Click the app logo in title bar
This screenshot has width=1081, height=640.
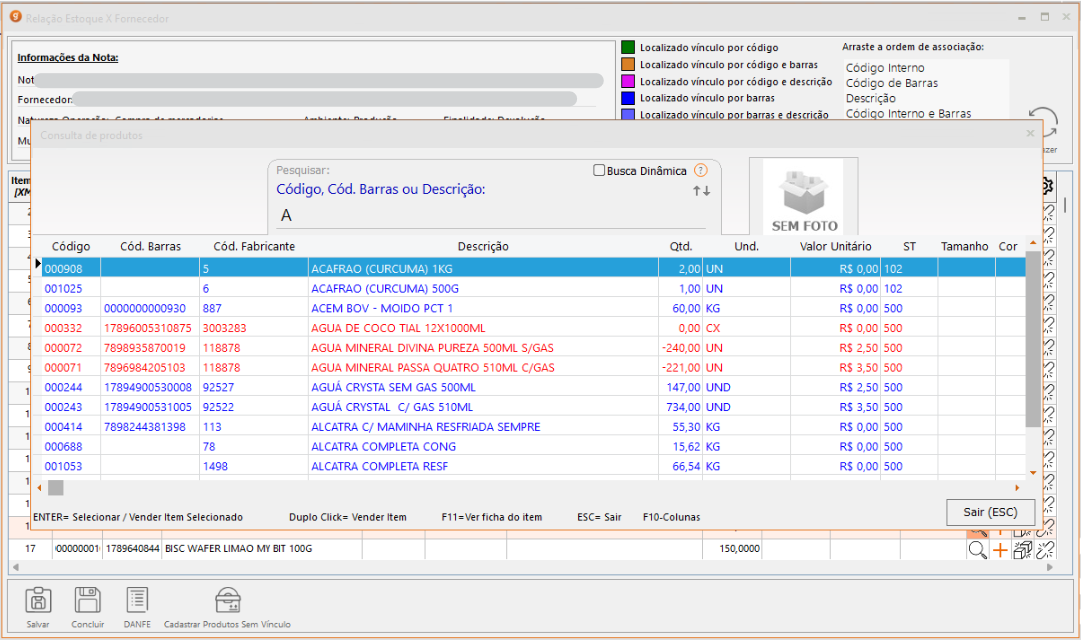[15, 17]
